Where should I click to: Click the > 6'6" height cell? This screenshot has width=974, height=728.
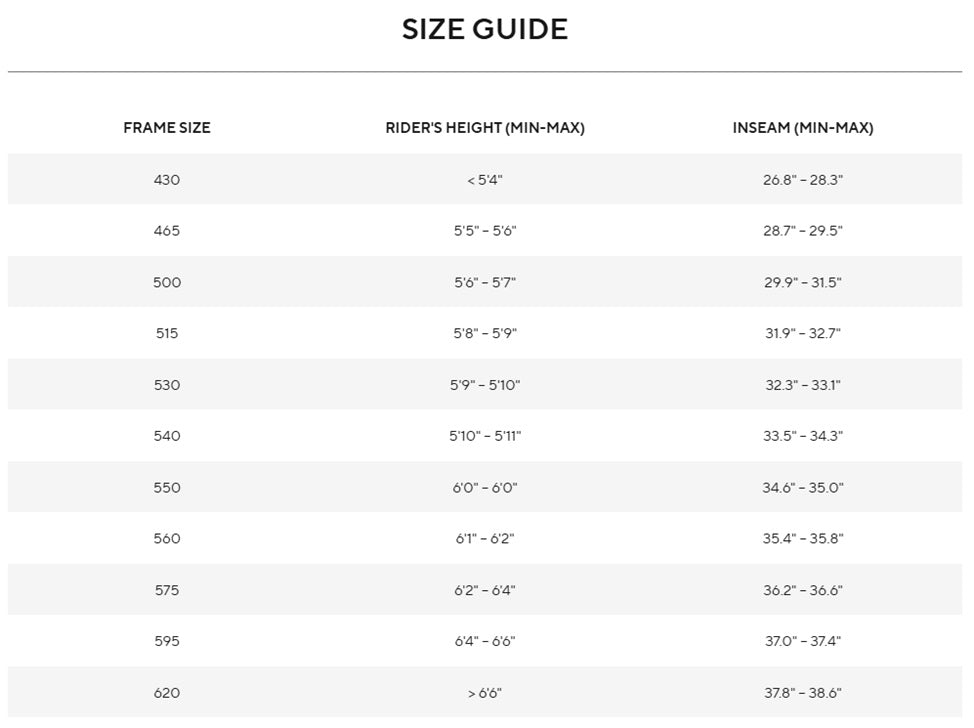[x=485, y=692]
